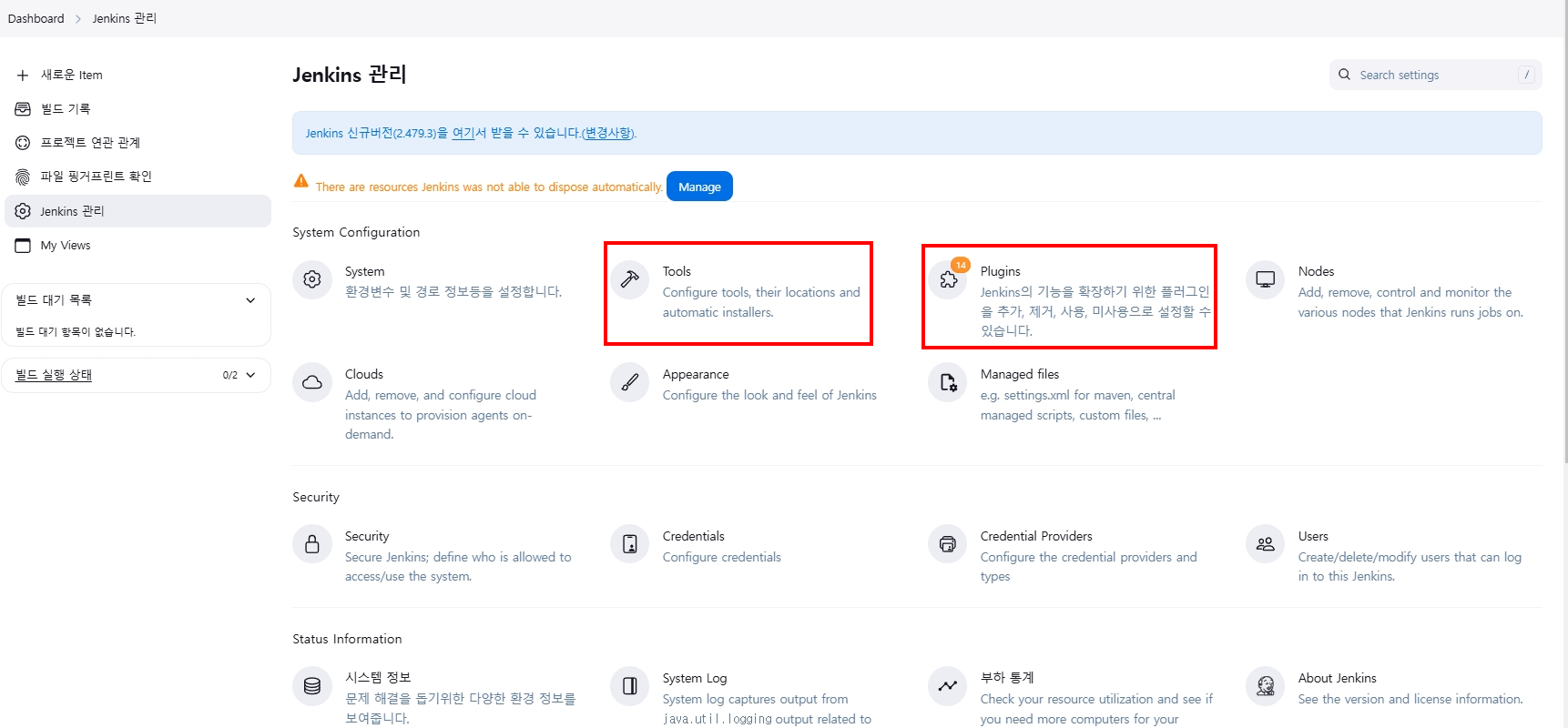Click the '빌드 대기 항목이 없습니다.' text

[76, 332]
